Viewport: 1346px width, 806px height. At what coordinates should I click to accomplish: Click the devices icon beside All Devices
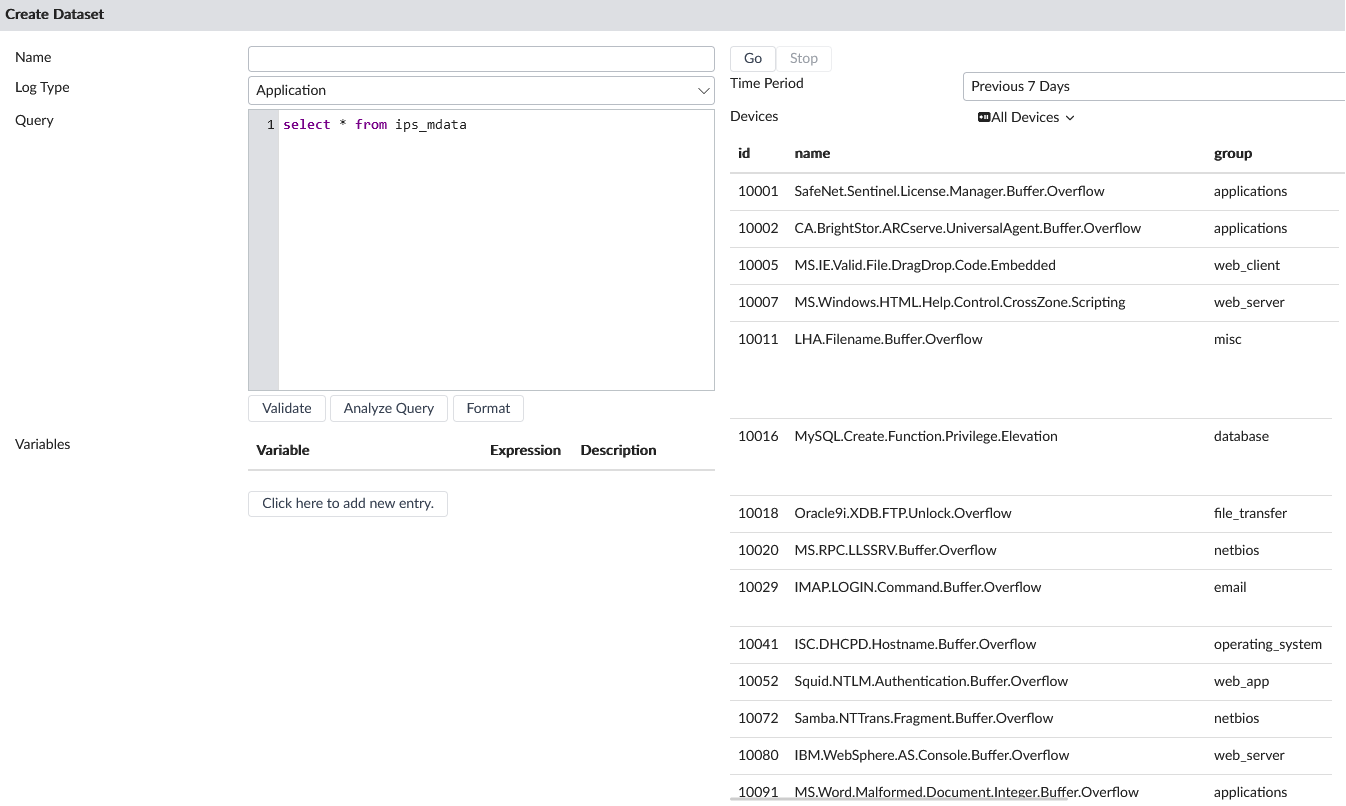point(984,117)
